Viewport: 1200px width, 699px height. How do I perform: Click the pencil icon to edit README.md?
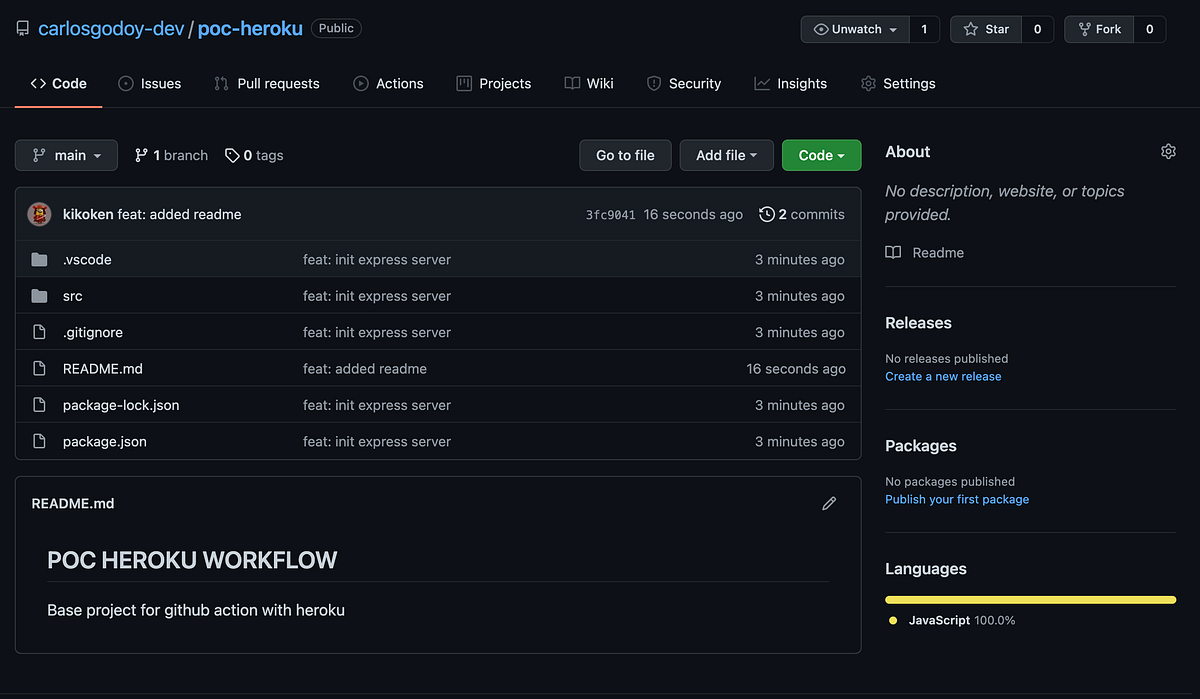pos(829,503)
